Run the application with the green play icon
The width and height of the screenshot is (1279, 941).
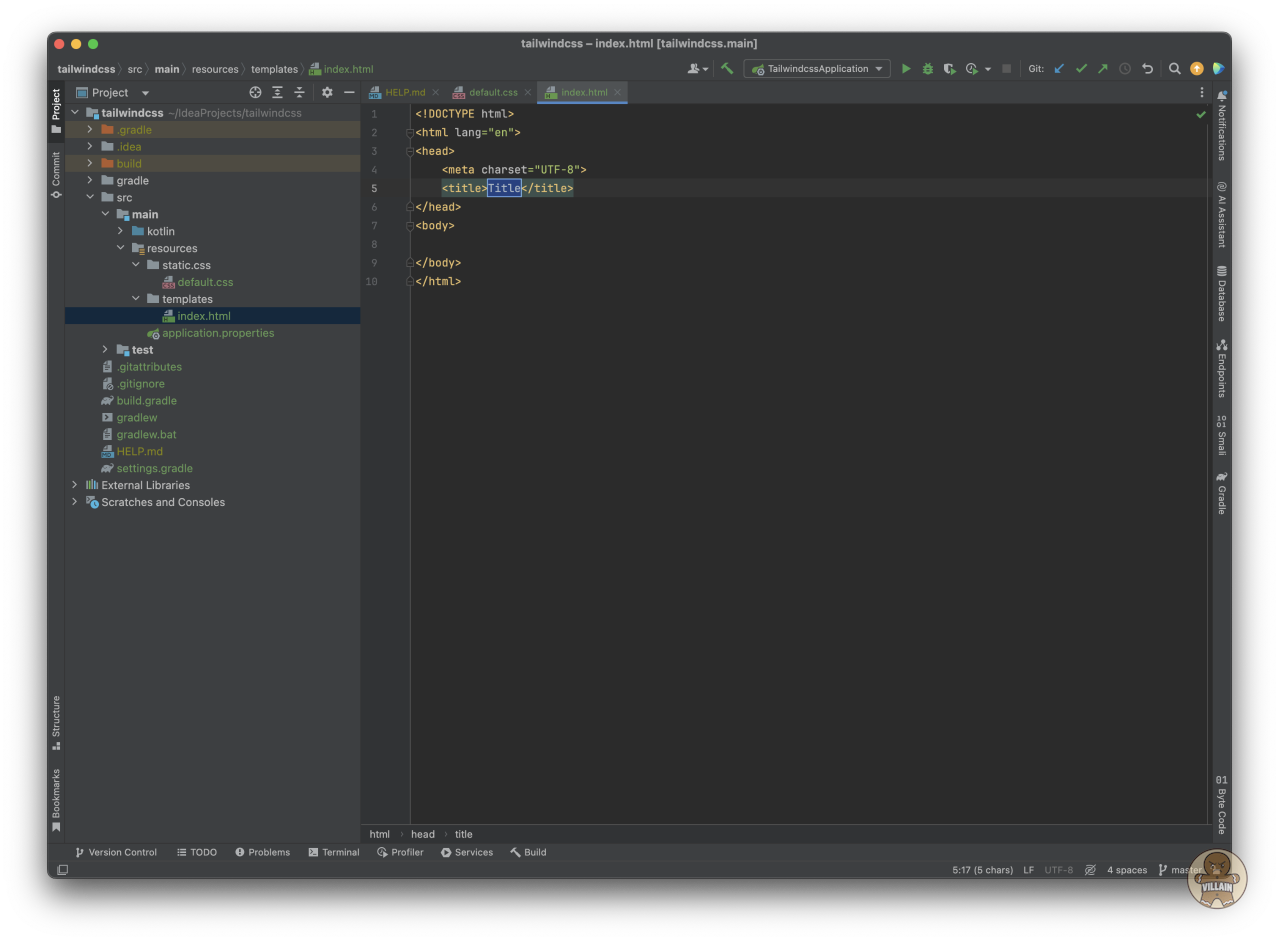(x=906, y=69)
